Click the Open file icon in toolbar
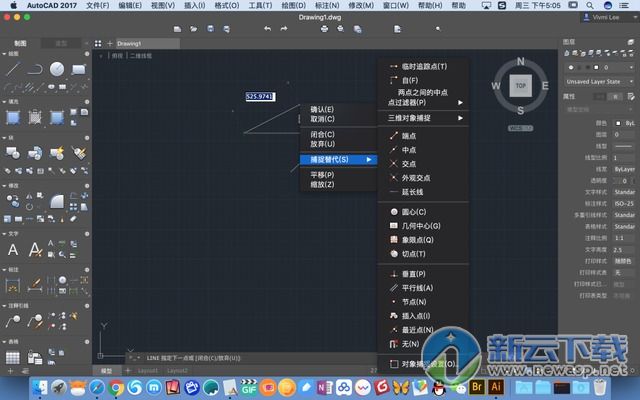 193,29
